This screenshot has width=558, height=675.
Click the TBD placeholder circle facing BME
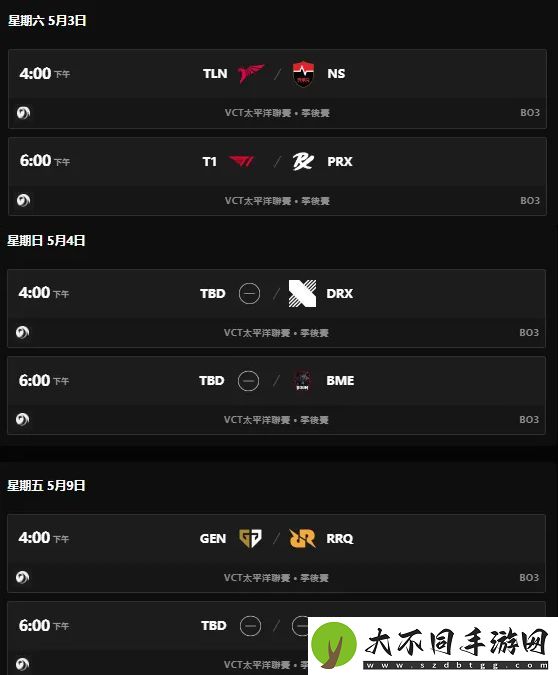pos(248,381)
